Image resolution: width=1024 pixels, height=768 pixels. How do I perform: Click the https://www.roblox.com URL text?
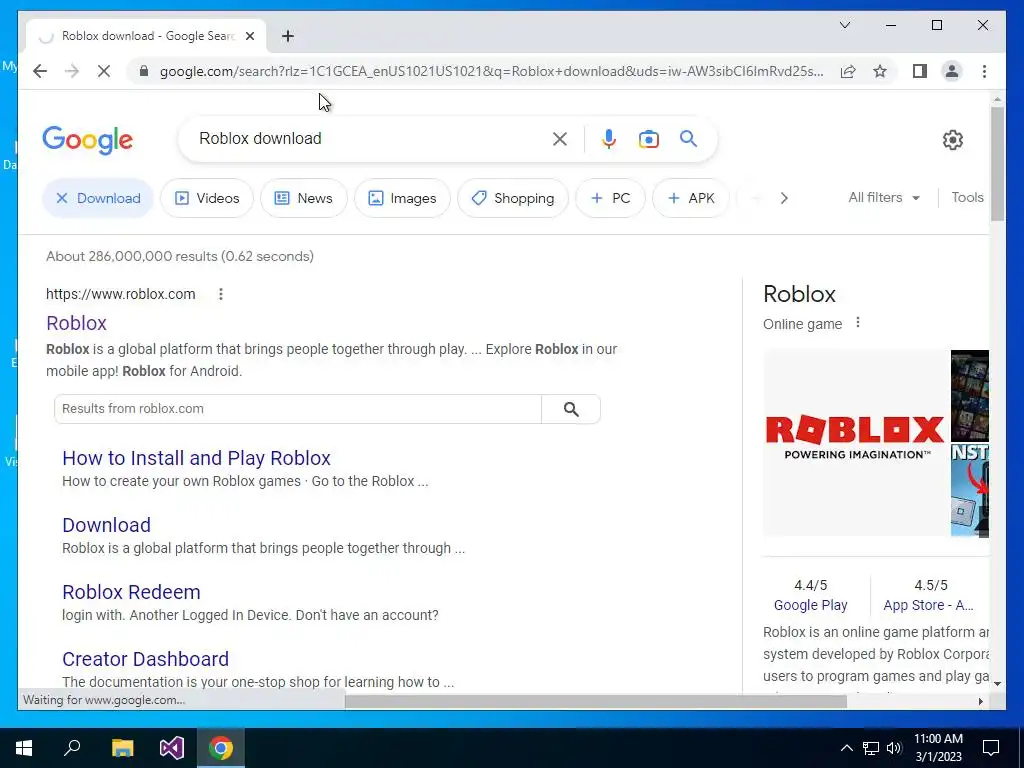(121, 294)
